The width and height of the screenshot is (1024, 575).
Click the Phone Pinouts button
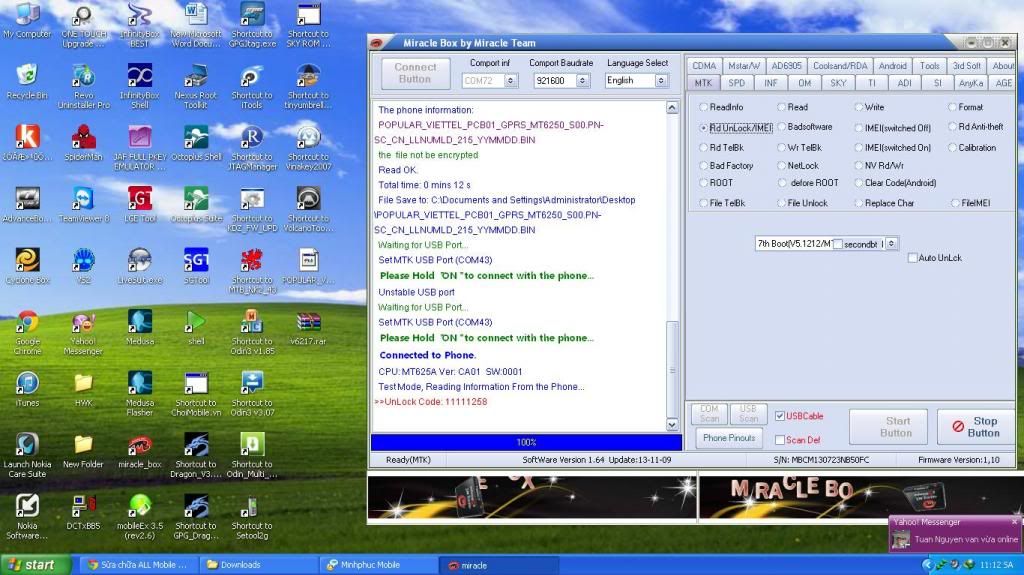(729, 438)
